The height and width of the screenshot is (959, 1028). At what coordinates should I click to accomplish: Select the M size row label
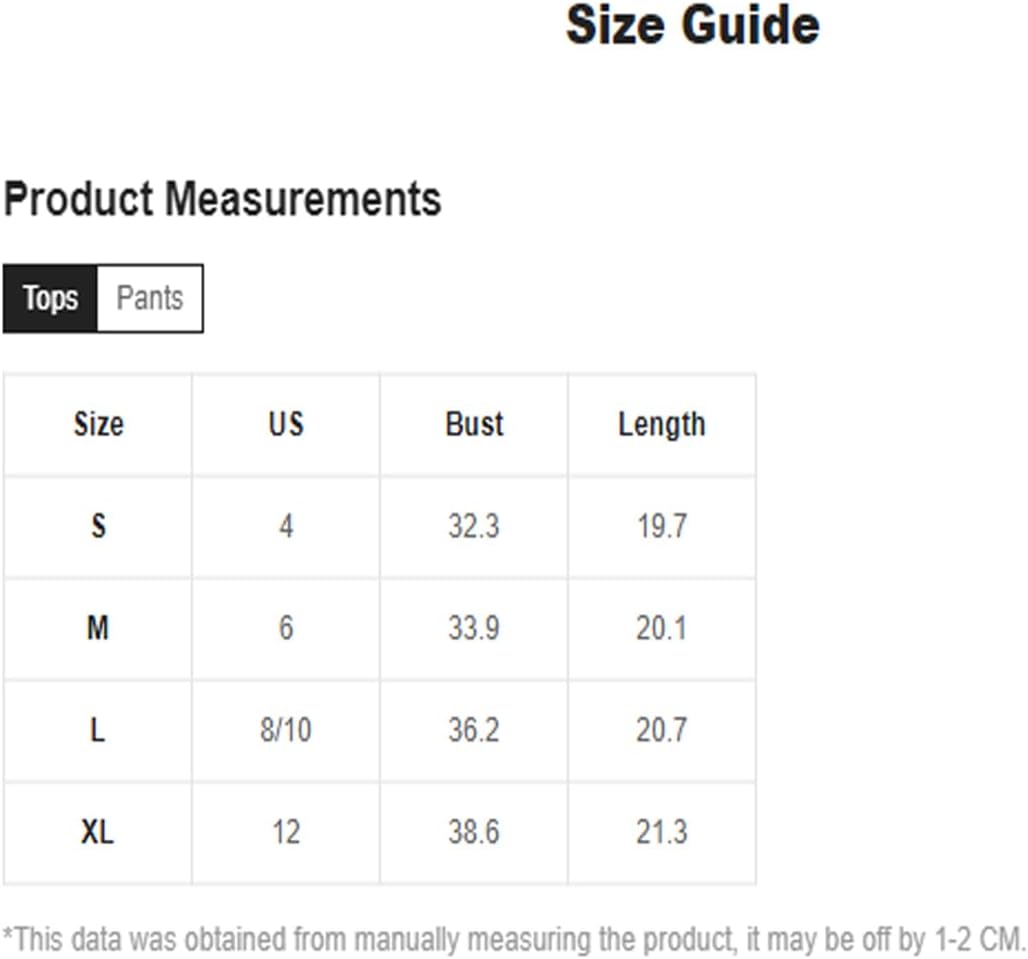pos(98,628)
